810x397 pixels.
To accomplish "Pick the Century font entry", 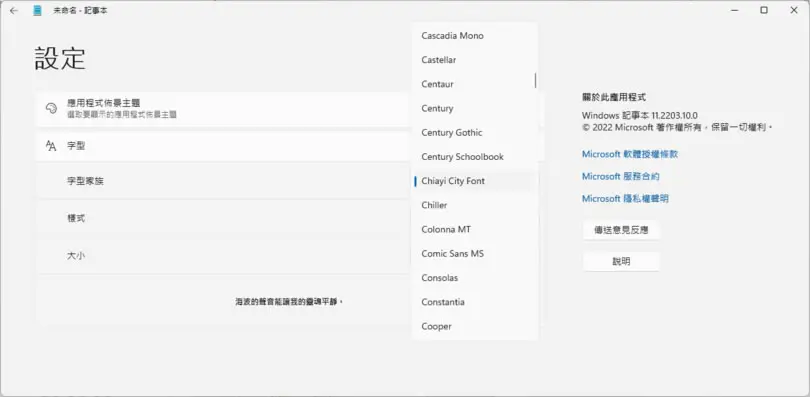I will coord(475,108).
